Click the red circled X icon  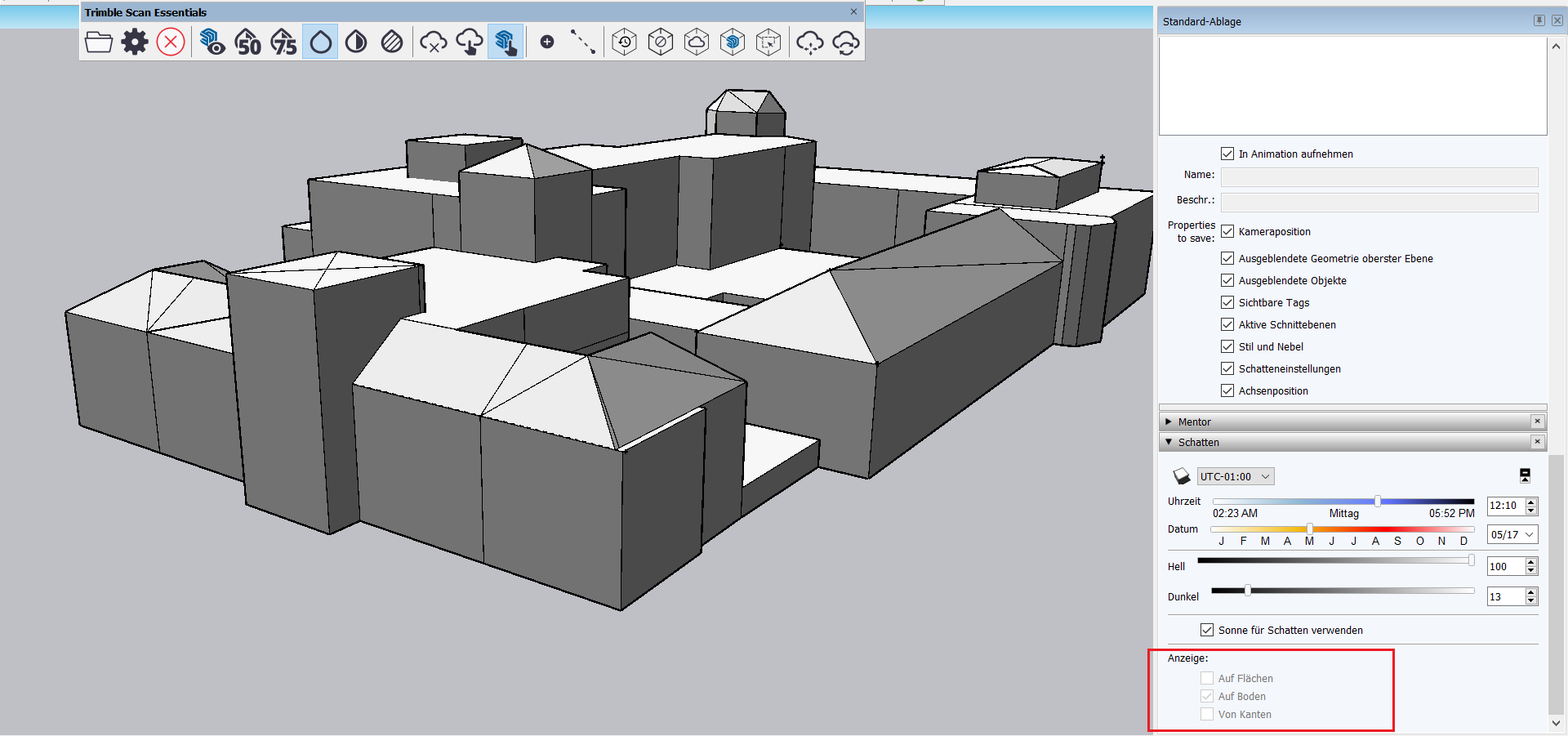[x=171, y=42]
